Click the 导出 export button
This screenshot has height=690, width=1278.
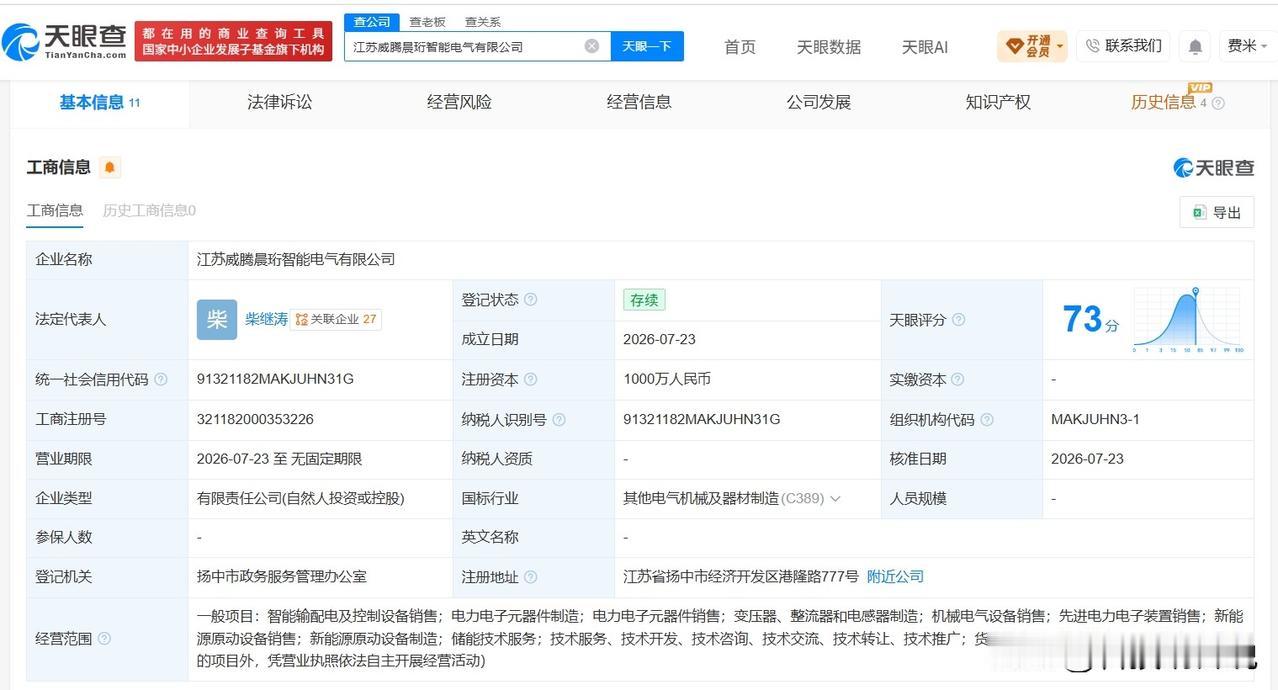[1217, 212]
